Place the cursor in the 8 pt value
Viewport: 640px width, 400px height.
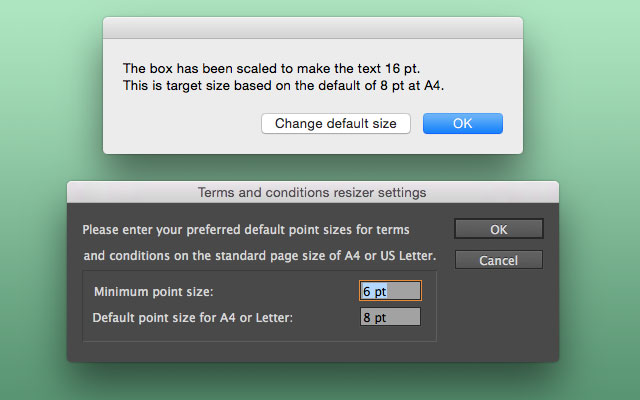[x=374, y=318]
